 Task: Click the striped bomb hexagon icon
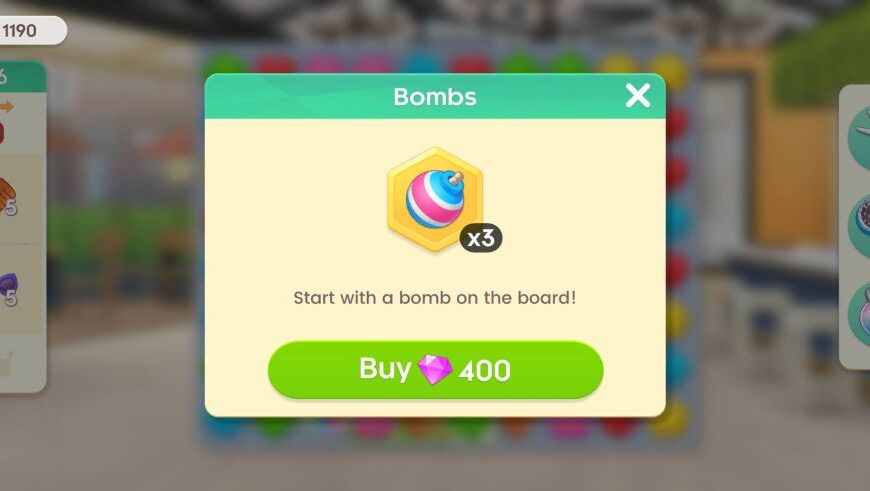(435, 199)
